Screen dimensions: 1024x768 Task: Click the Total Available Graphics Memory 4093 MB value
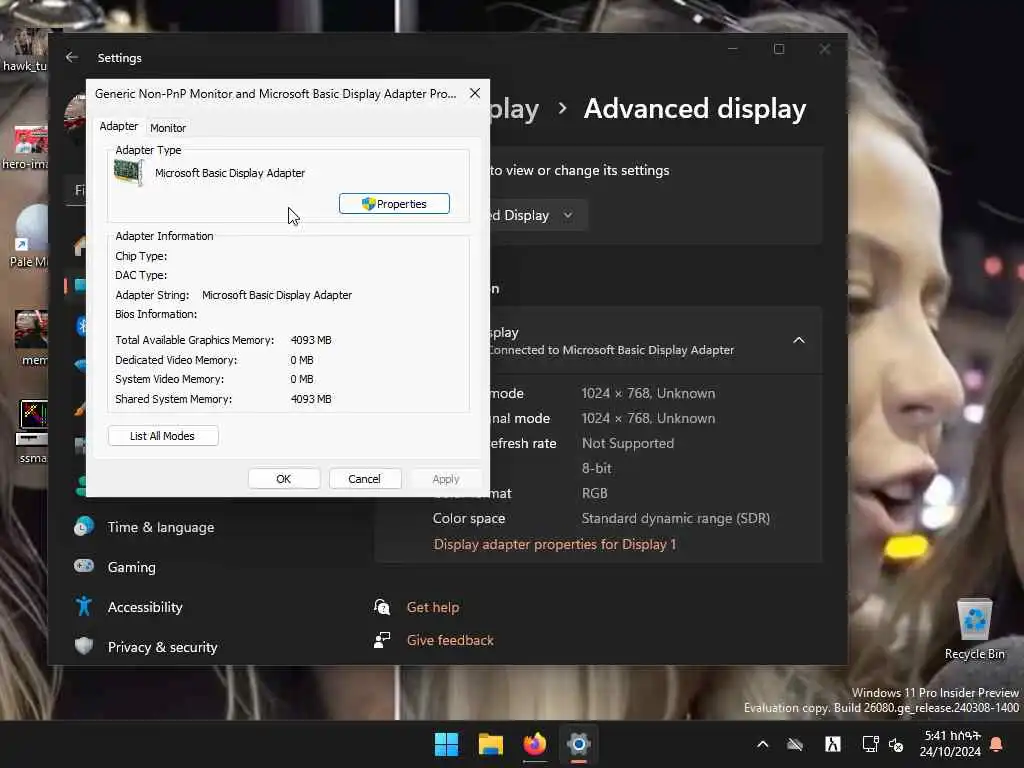point(311,340)
